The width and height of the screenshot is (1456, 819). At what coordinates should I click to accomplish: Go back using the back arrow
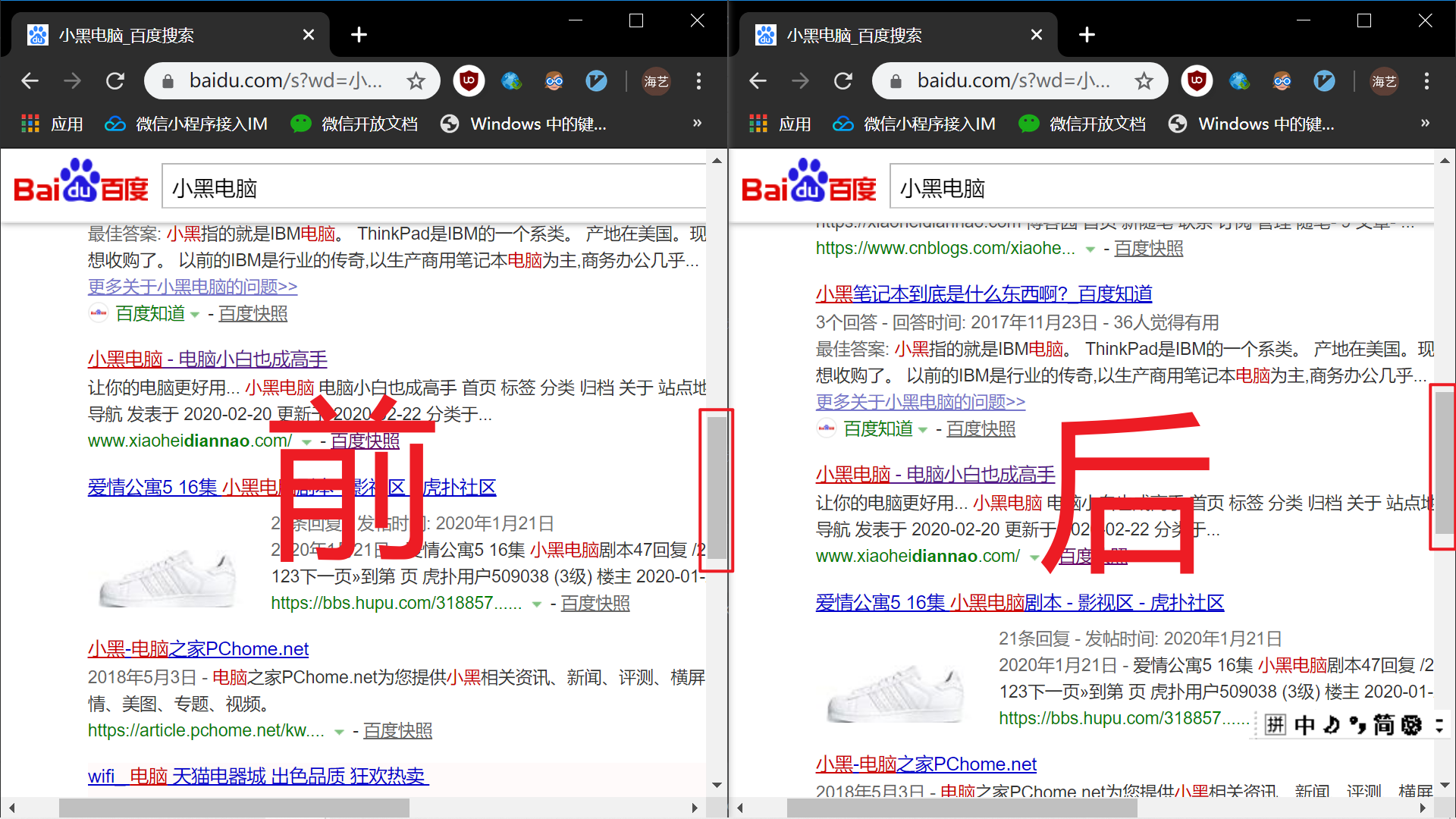29,81
